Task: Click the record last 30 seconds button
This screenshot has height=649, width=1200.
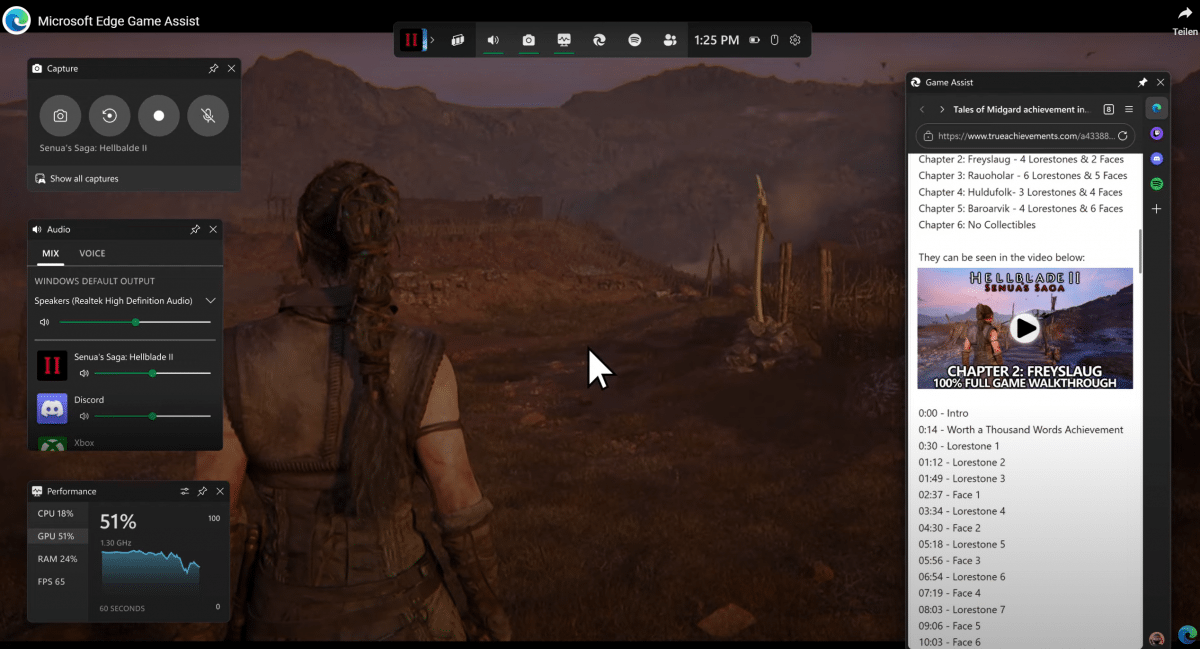Action: pyautogui.click(x=109, y=116)
